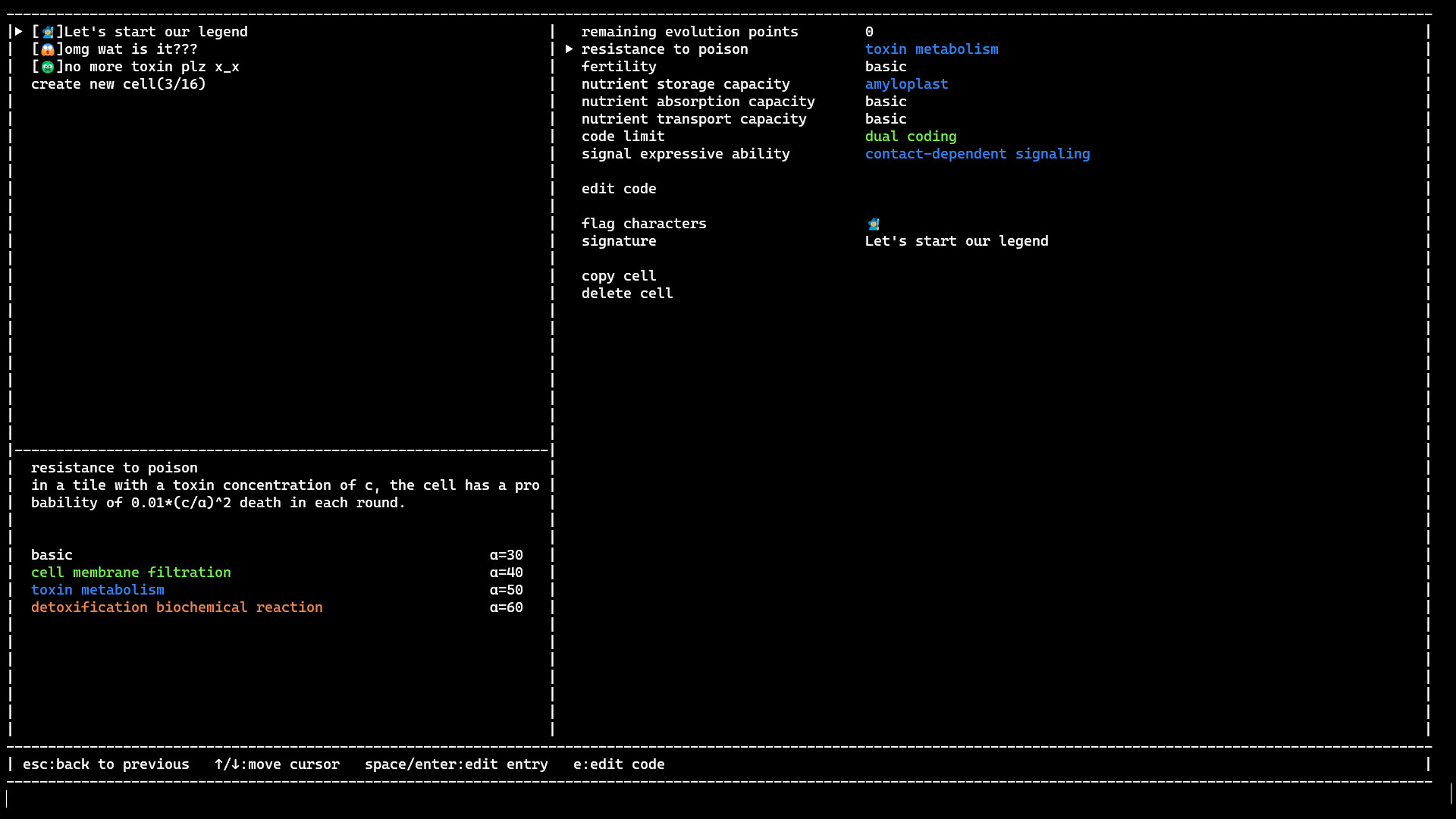
Task: Select detoxification biochemical reaction option
Action: tap(177, 607)
